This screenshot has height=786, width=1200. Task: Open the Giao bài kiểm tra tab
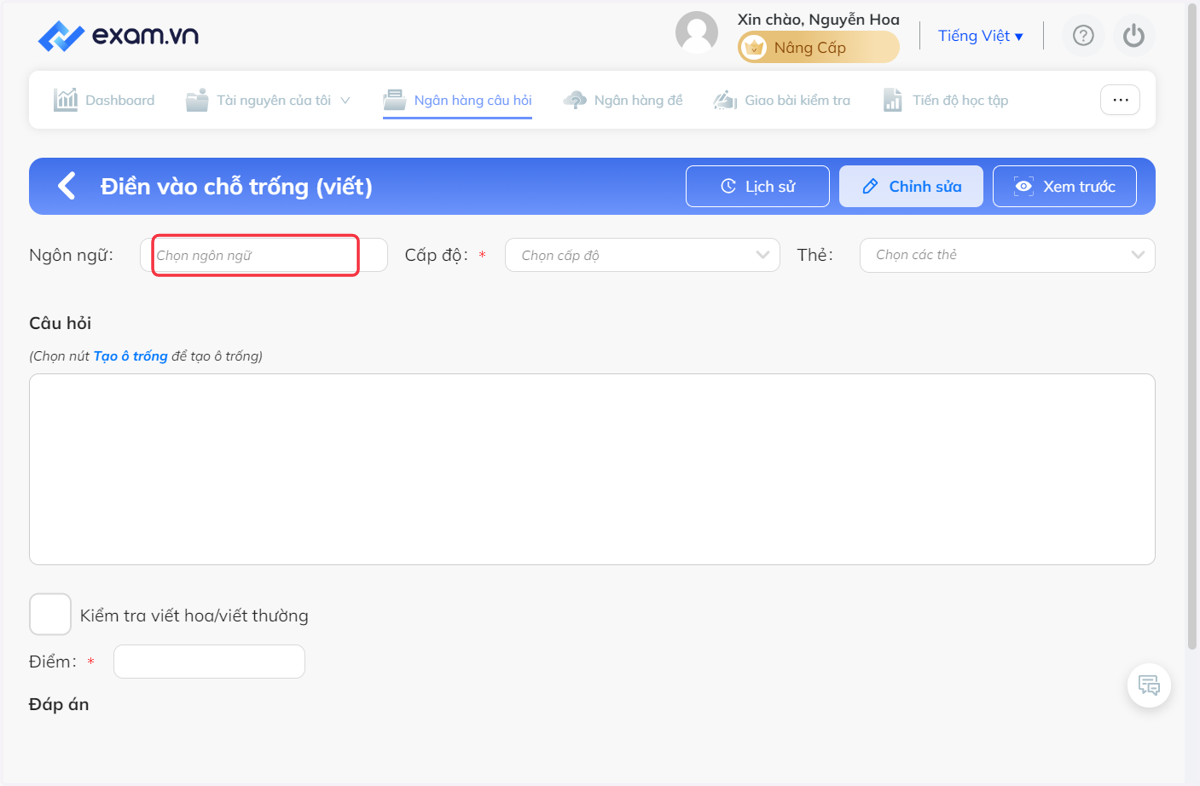click(x=782, y=100)
